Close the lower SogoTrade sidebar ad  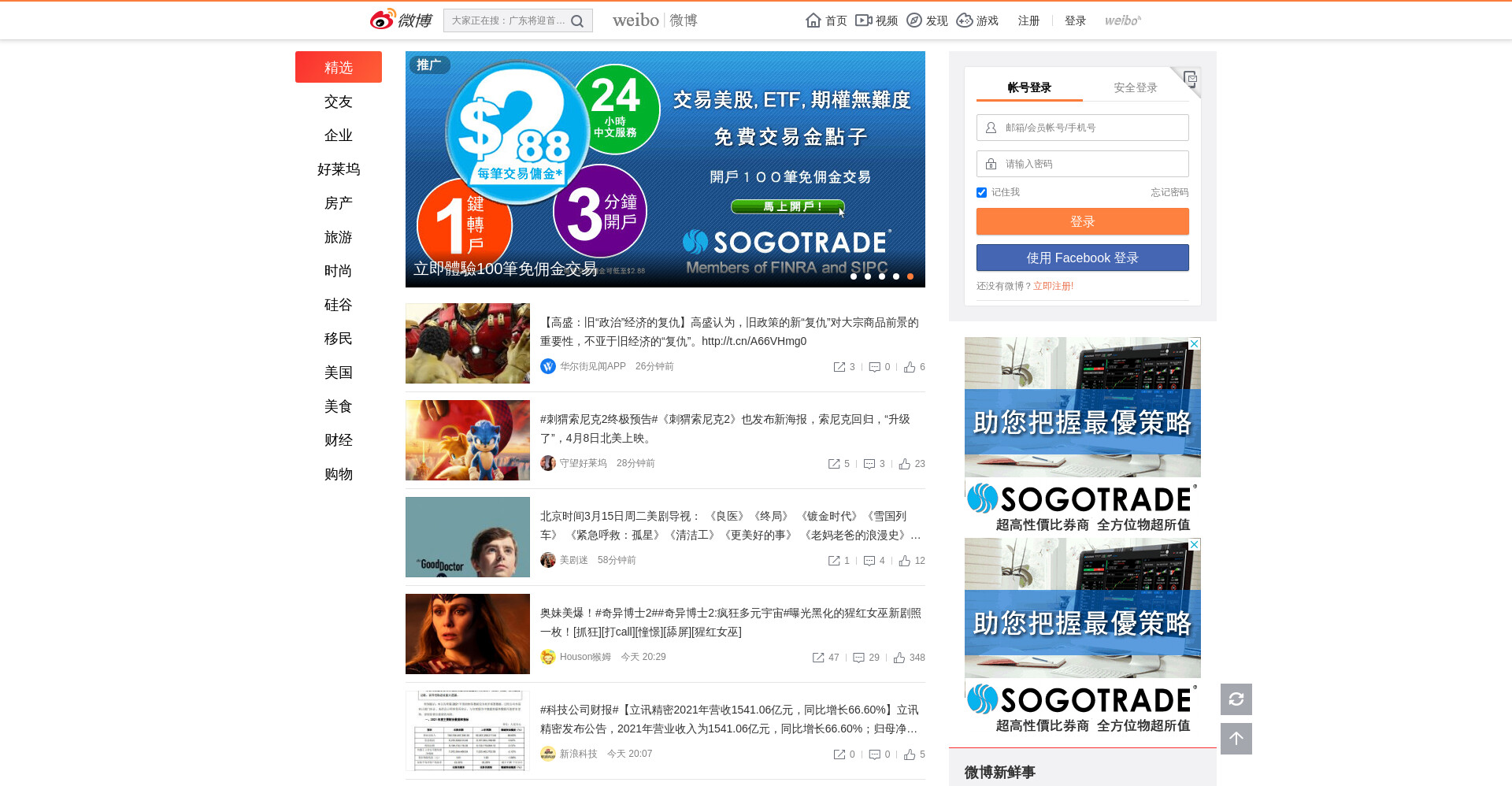point(1195,544)
